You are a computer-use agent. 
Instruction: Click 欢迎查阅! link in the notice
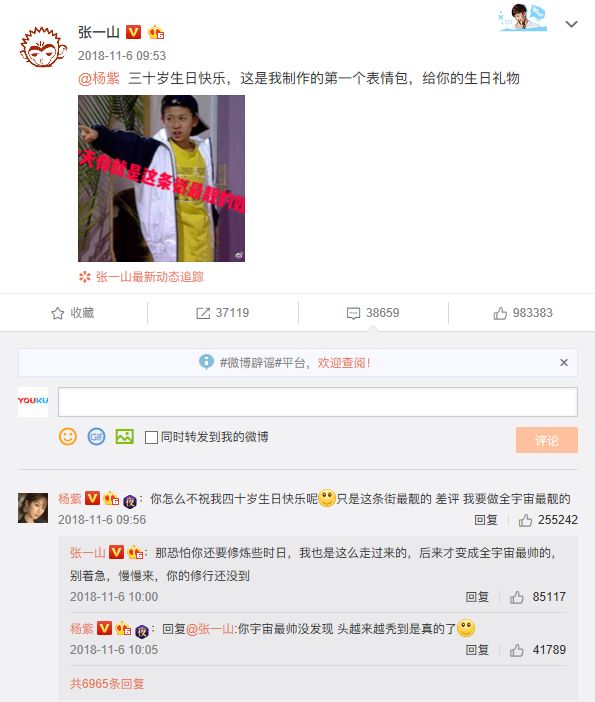tap(344, 363)
